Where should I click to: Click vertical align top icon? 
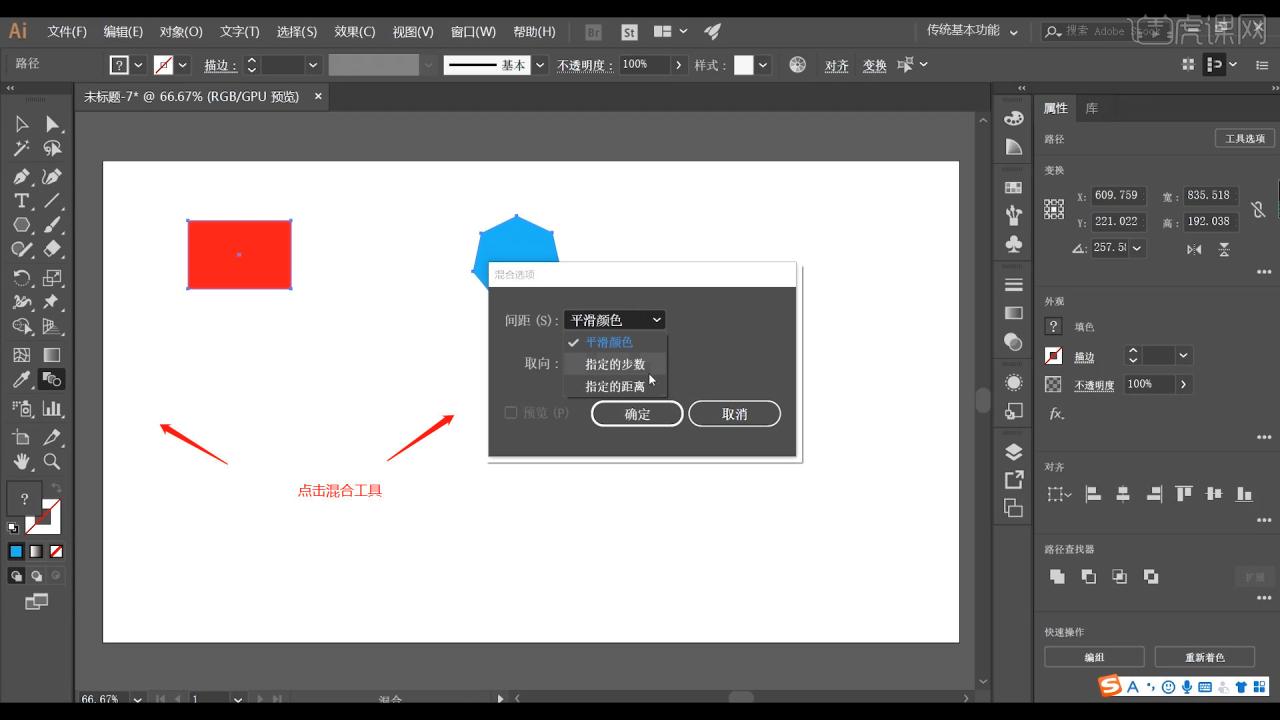click(1184, 494)
